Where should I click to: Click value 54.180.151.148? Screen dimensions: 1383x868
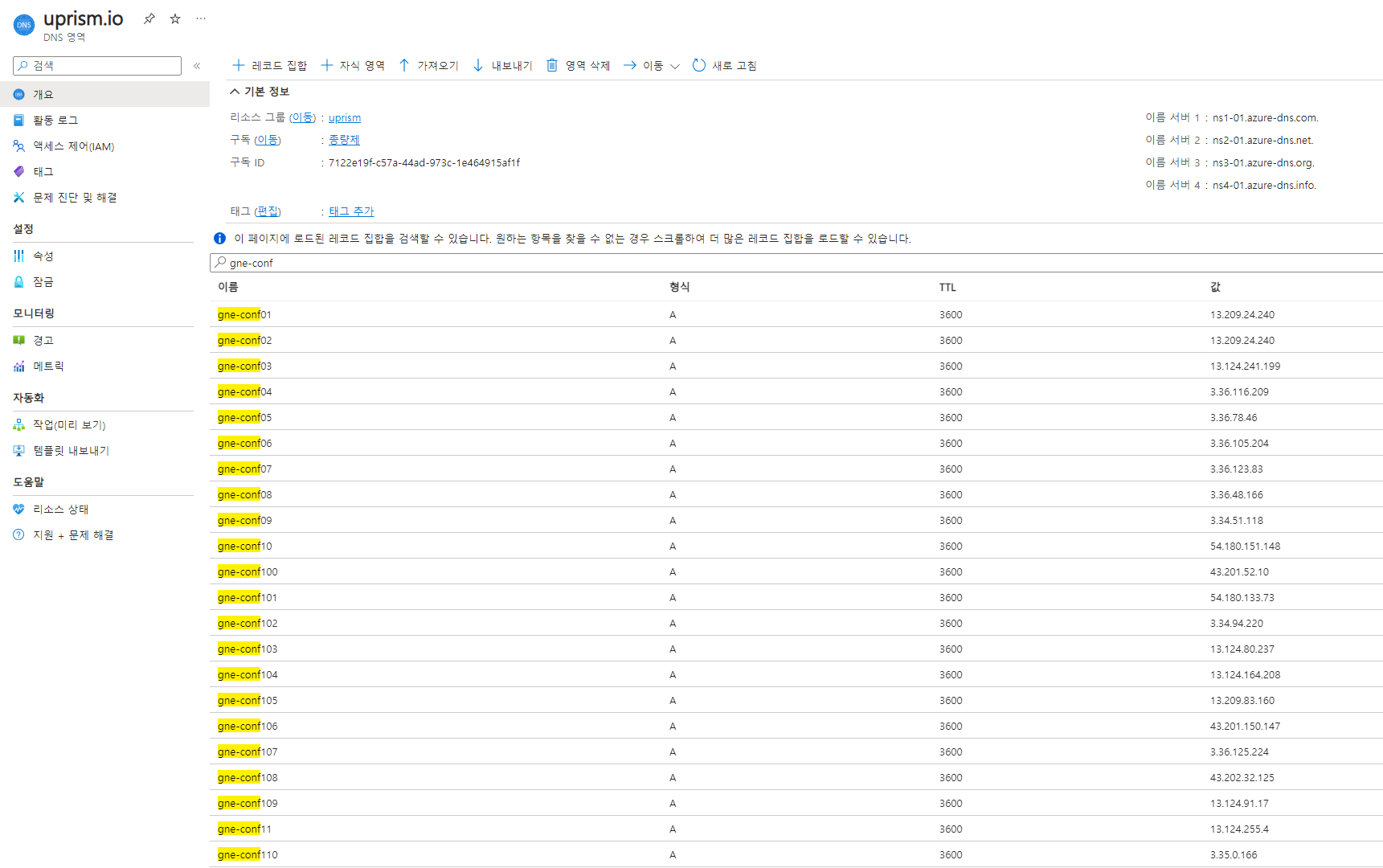pyautogui.click(x=1245, y=546)
